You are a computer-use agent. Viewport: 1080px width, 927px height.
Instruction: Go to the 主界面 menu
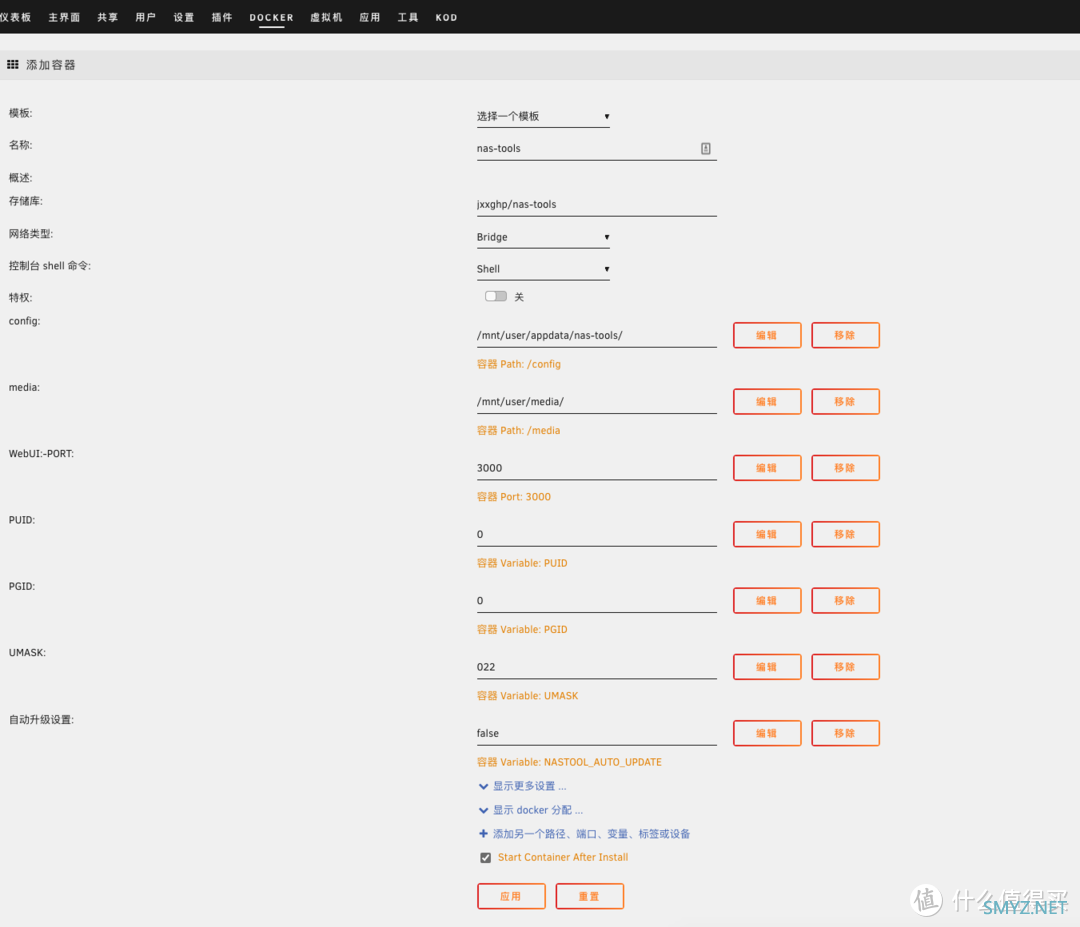pos(64,17)
